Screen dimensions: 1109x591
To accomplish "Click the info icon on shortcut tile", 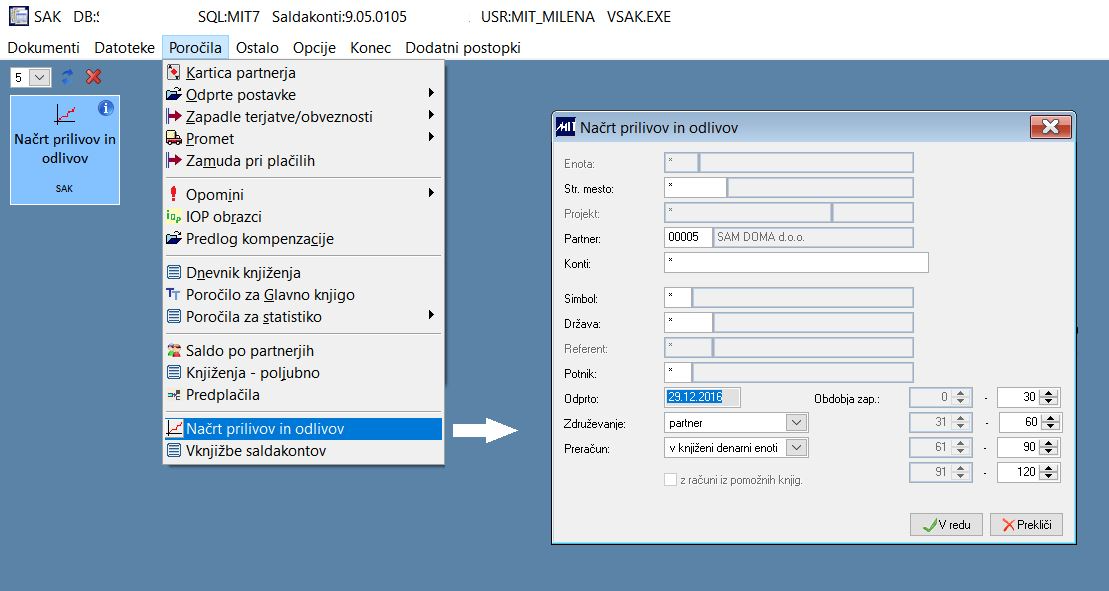I will [x=106, y=108].
